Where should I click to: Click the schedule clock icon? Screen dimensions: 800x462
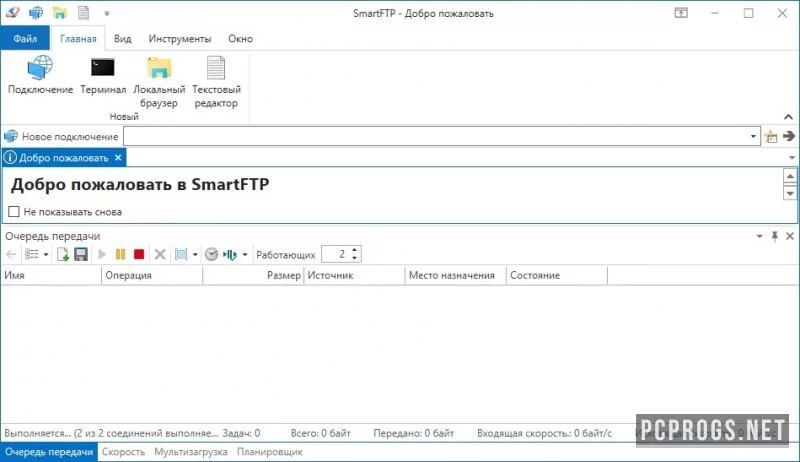click(x=211, y=254)
